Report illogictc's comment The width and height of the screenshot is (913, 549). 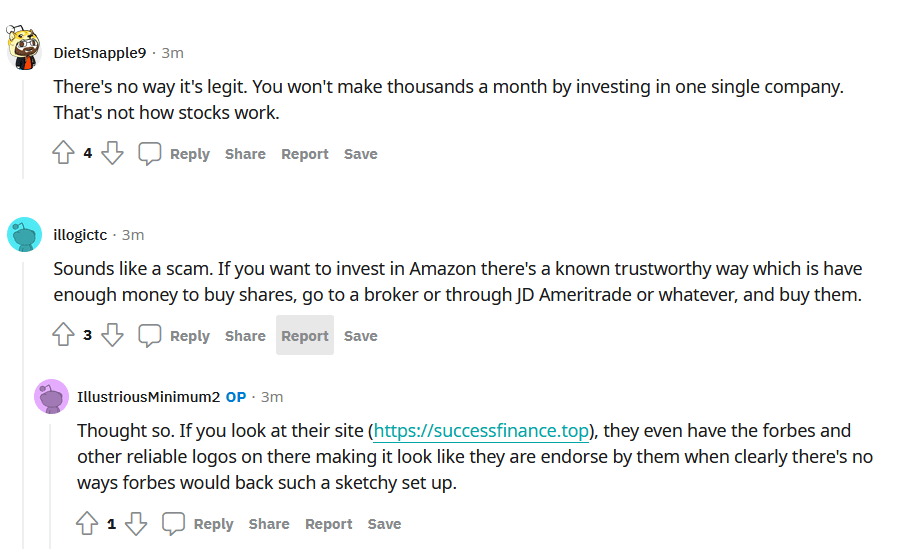[305, 336]
